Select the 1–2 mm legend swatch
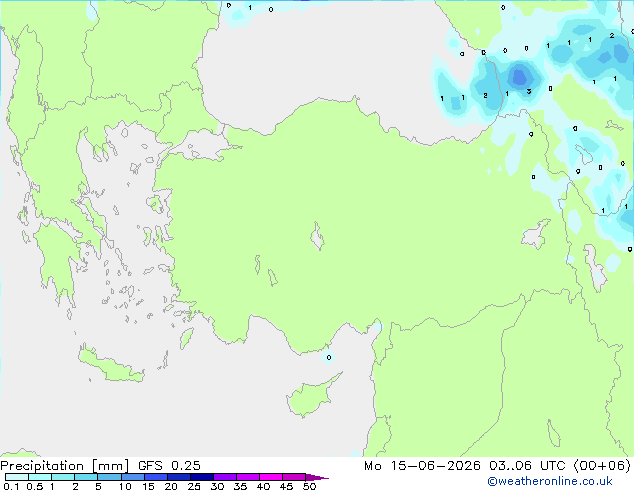 point(63,477)
